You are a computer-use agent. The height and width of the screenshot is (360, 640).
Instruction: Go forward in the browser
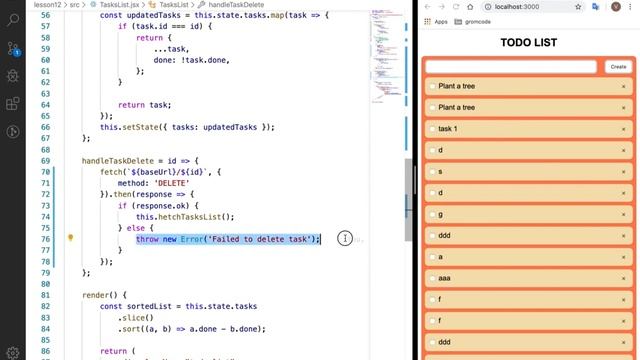point(442,7)
